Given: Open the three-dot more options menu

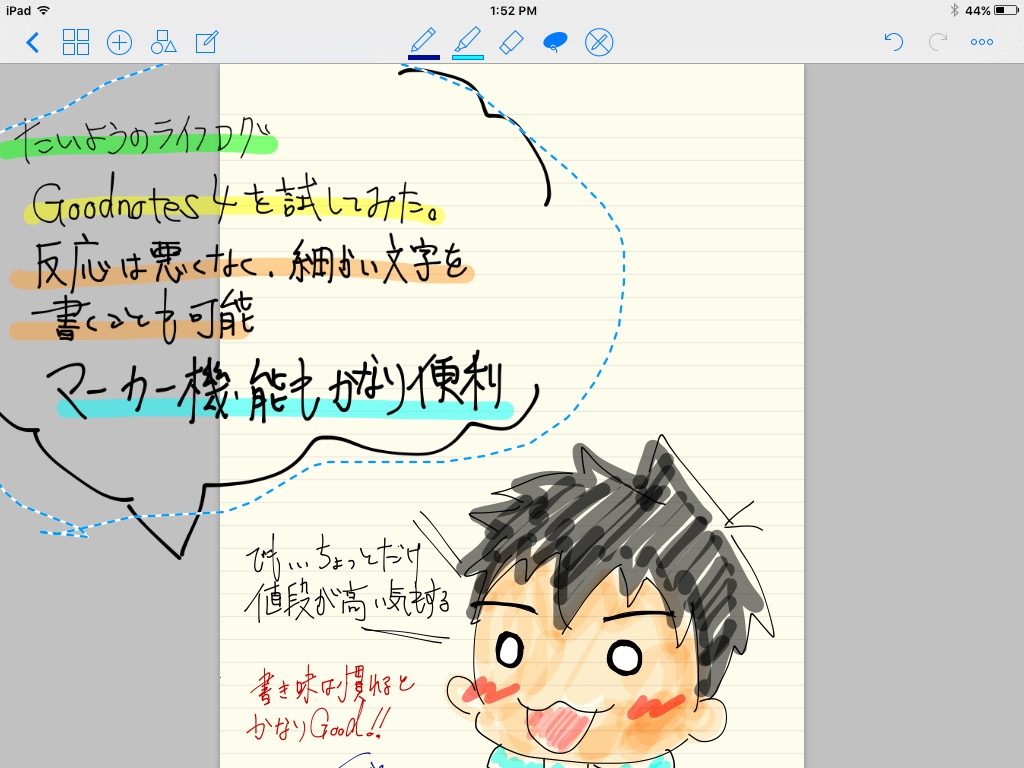Looking at the screenshot, I should tap(982, 42).
